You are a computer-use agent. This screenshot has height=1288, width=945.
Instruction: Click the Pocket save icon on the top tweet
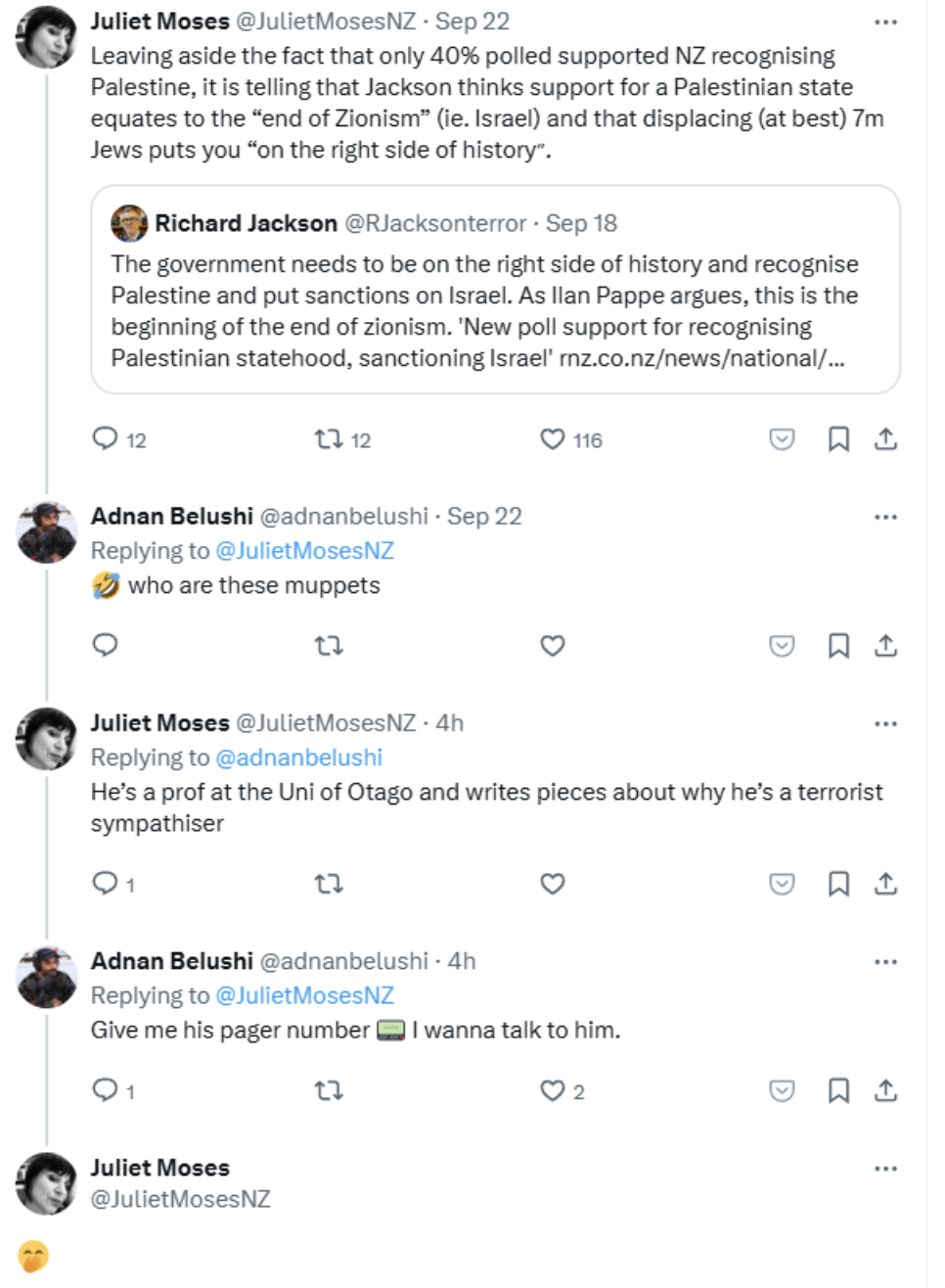[782, 439]
